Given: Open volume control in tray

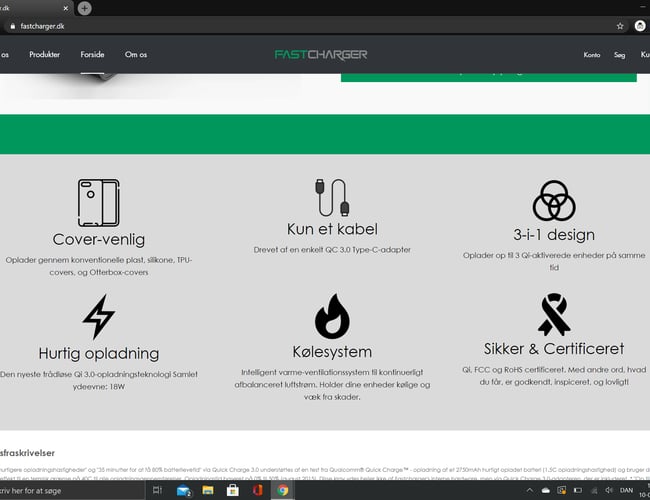Looking at the screenshot, I should coord(609,490).
